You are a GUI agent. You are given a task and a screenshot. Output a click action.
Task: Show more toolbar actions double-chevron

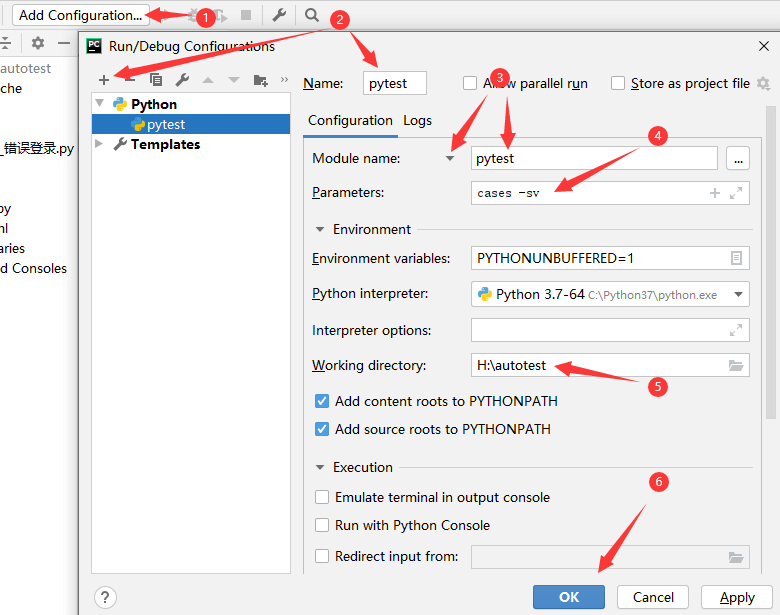284,80
